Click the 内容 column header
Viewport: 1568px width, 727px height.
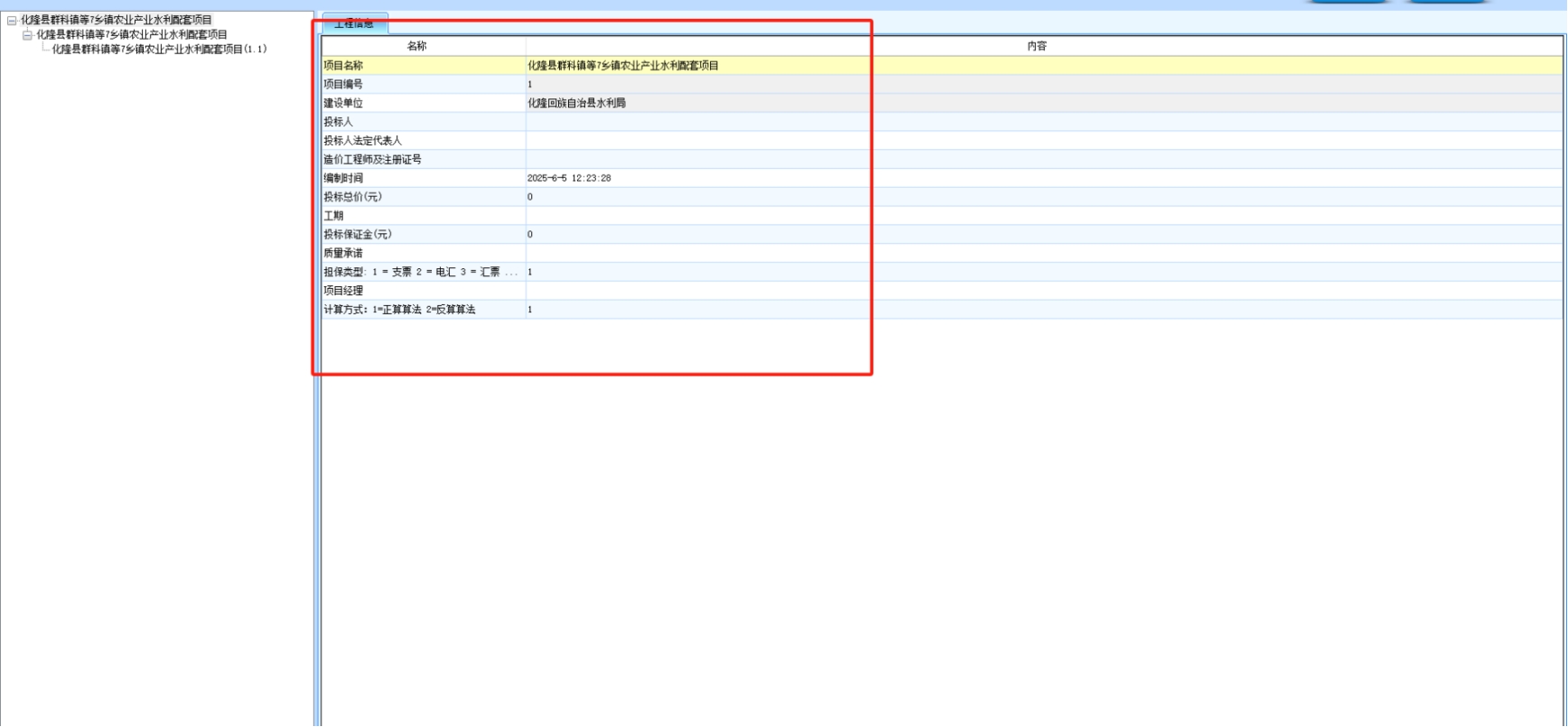pyautogui.click(x=1036, y=46)
